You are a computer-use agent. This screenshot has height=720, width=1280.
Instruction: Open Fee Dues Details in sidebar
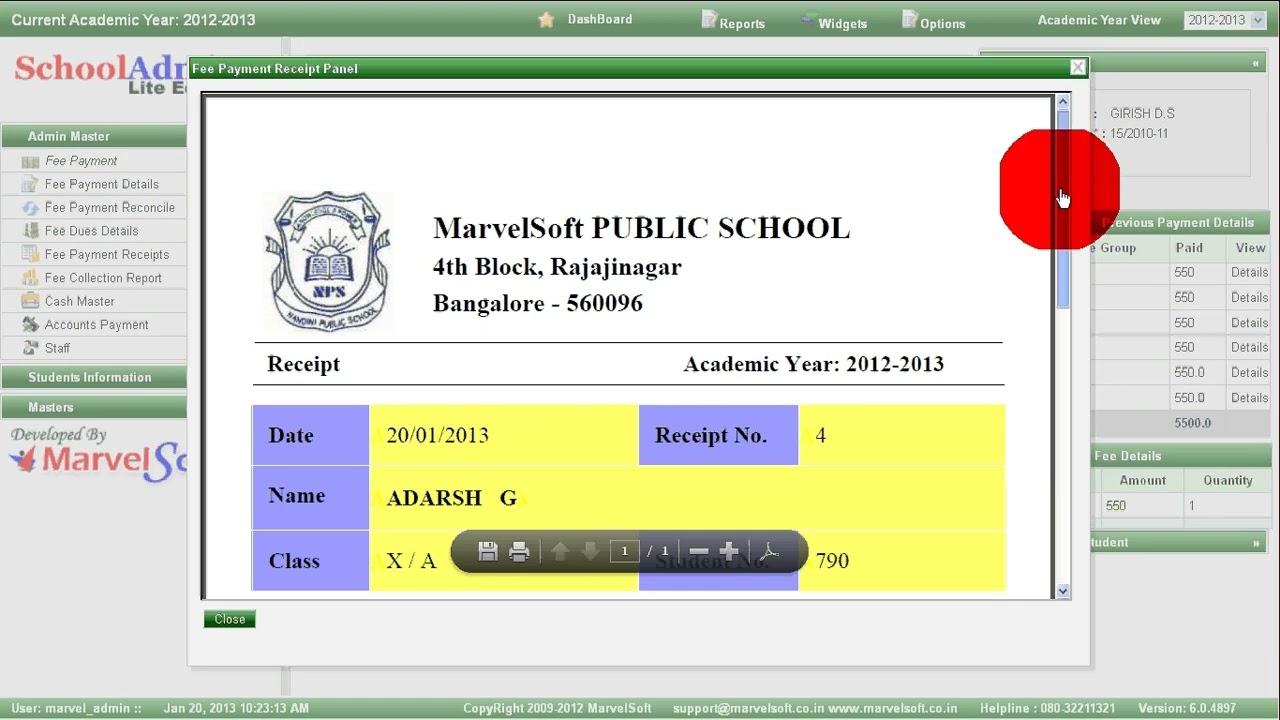coord(92,231)
